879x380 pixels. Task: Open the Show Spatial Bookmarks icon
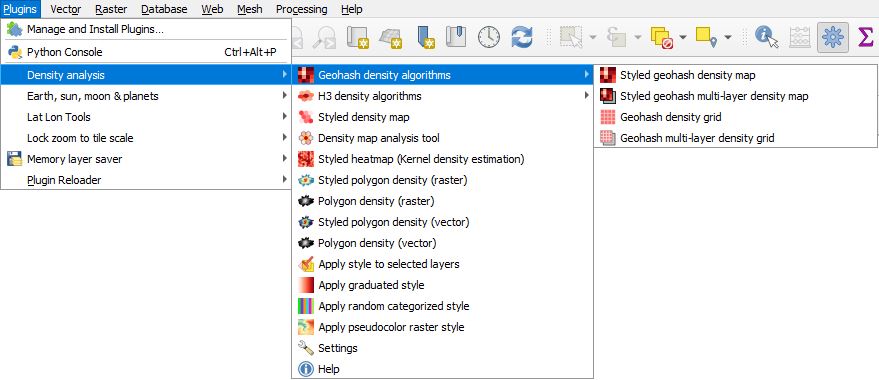click(456, 38)
